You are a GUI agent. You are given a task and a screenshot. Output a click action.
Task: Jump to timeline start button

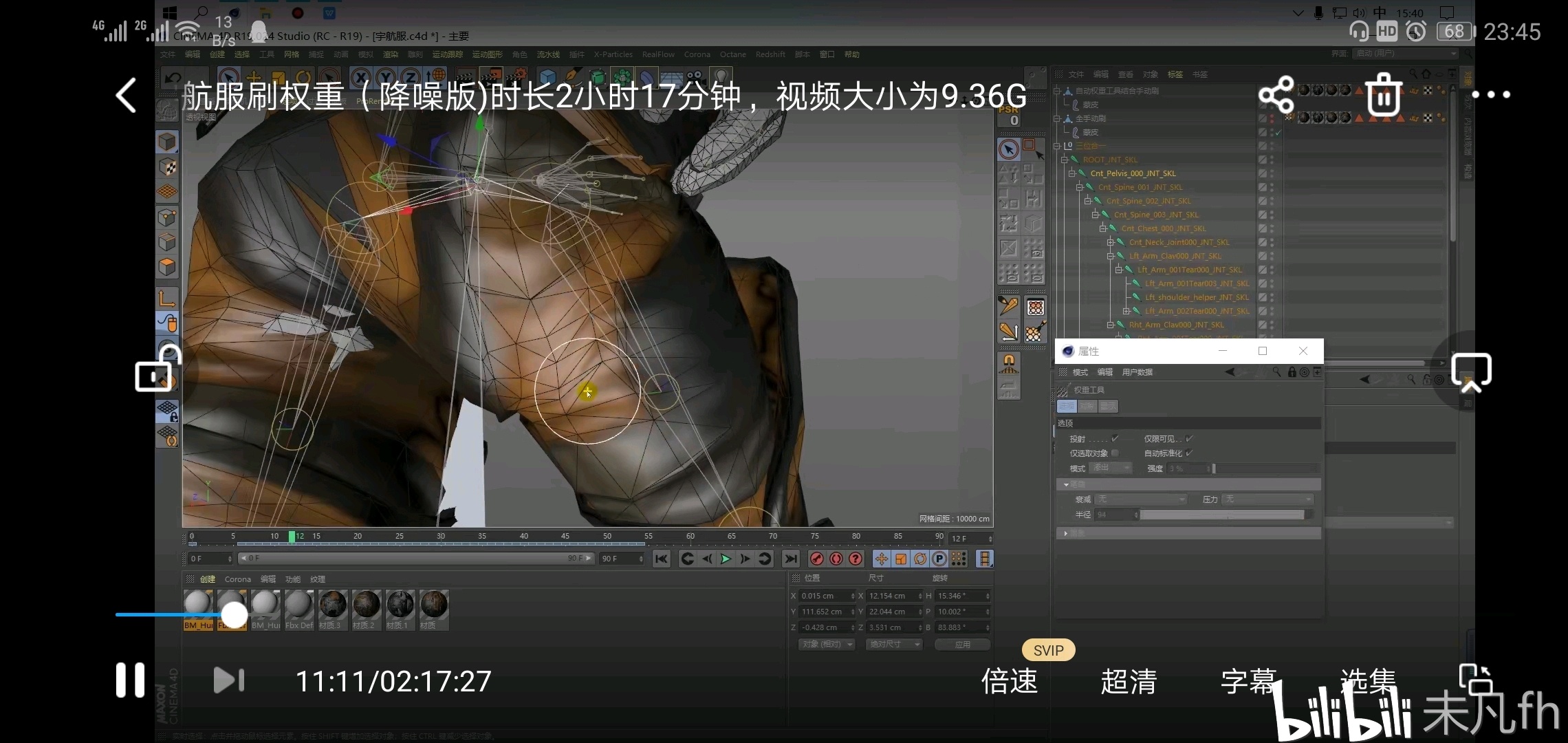[x=661, y=559]
